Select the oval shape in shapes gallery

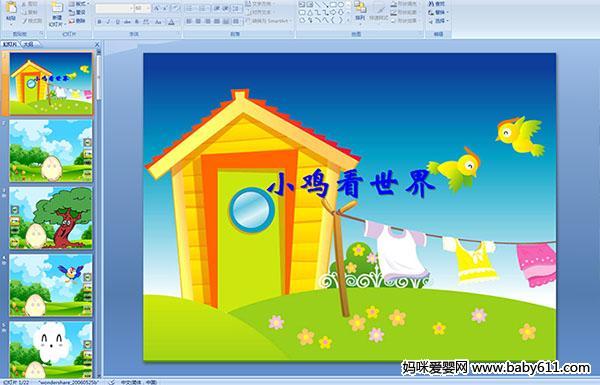pos(341,5)
